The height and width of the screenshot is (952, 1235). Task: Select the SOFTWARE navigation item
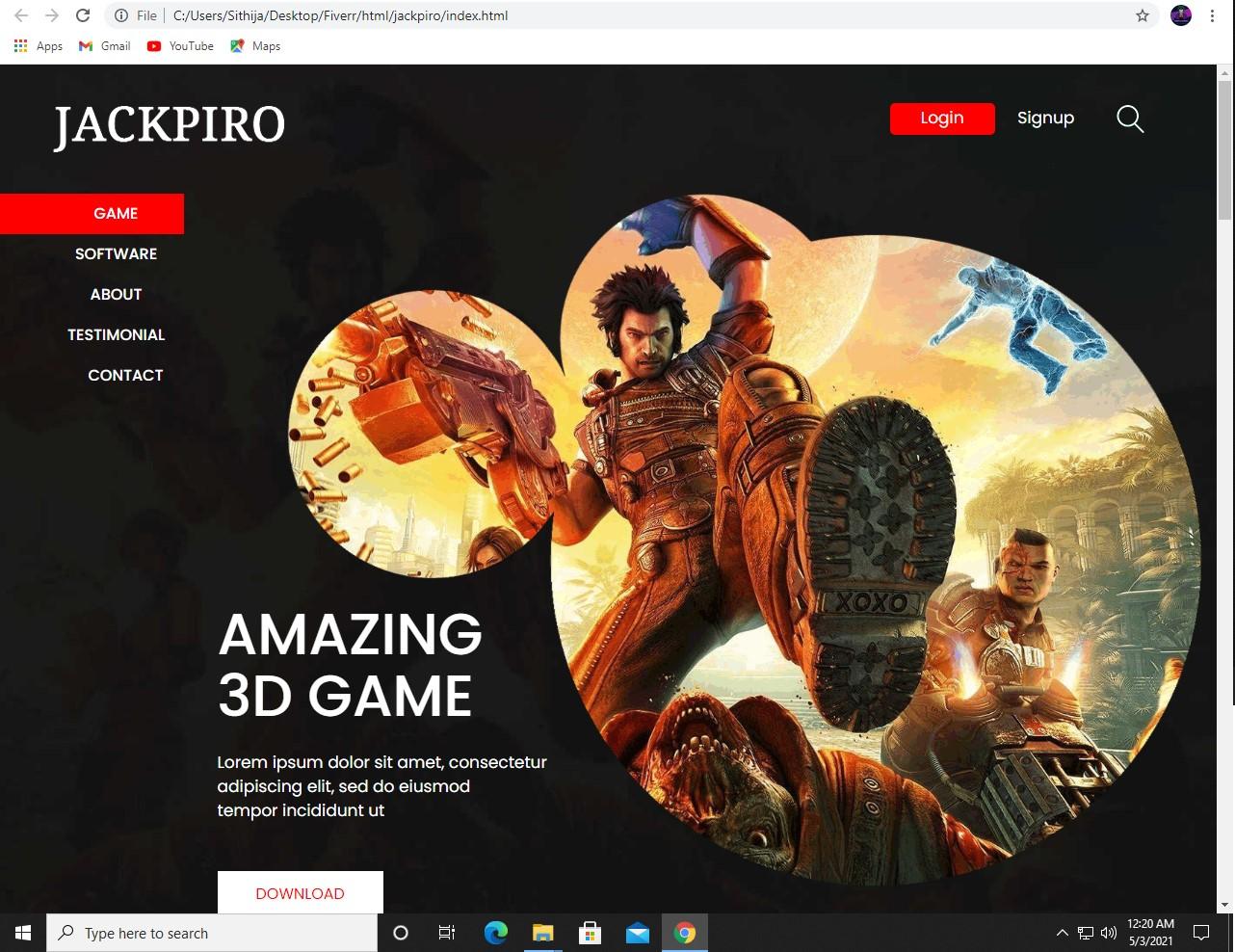(x=116, y=253)
